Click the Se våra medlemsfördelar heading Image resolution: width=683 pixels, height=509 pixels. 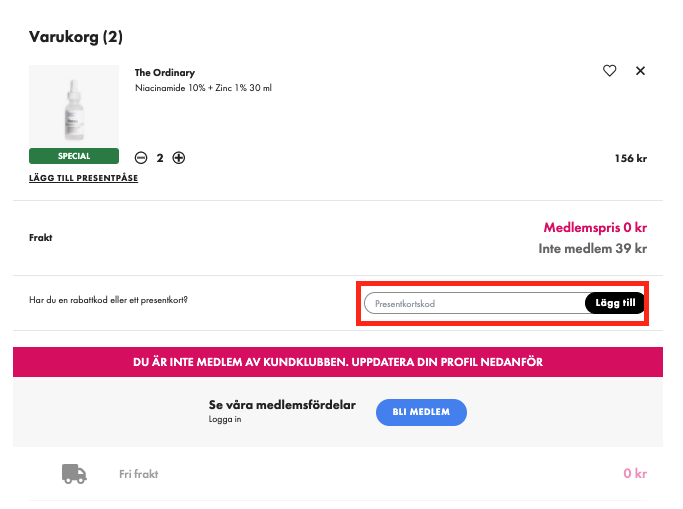282,405
